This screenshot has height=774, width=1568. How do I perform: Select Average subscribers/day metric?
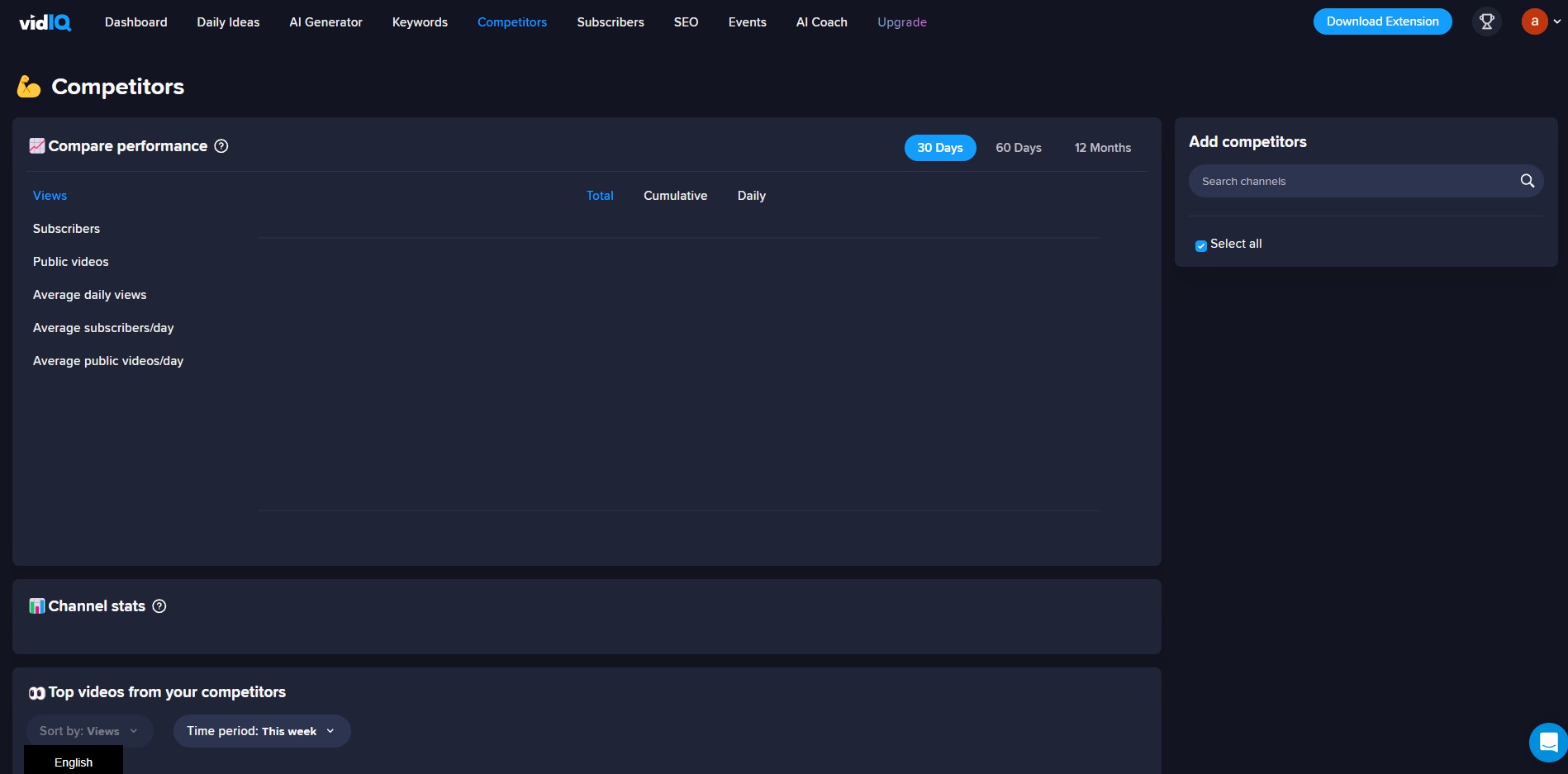point(103,328)
